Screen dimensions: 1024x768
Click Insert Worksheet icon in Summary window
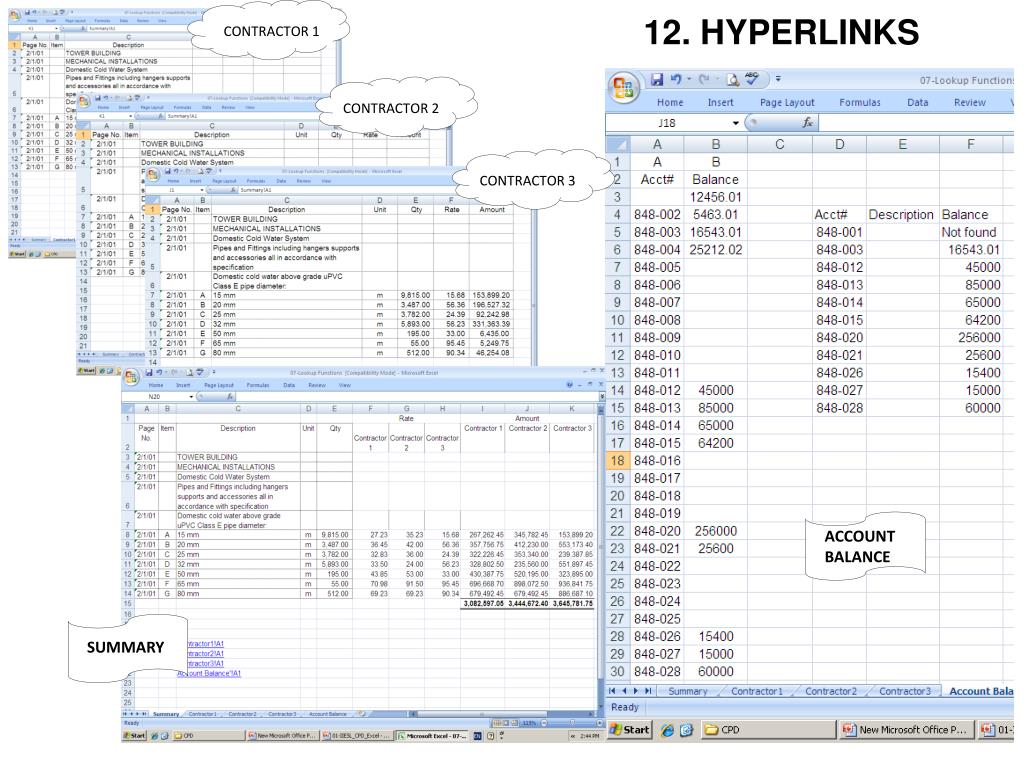coord(362,714)
